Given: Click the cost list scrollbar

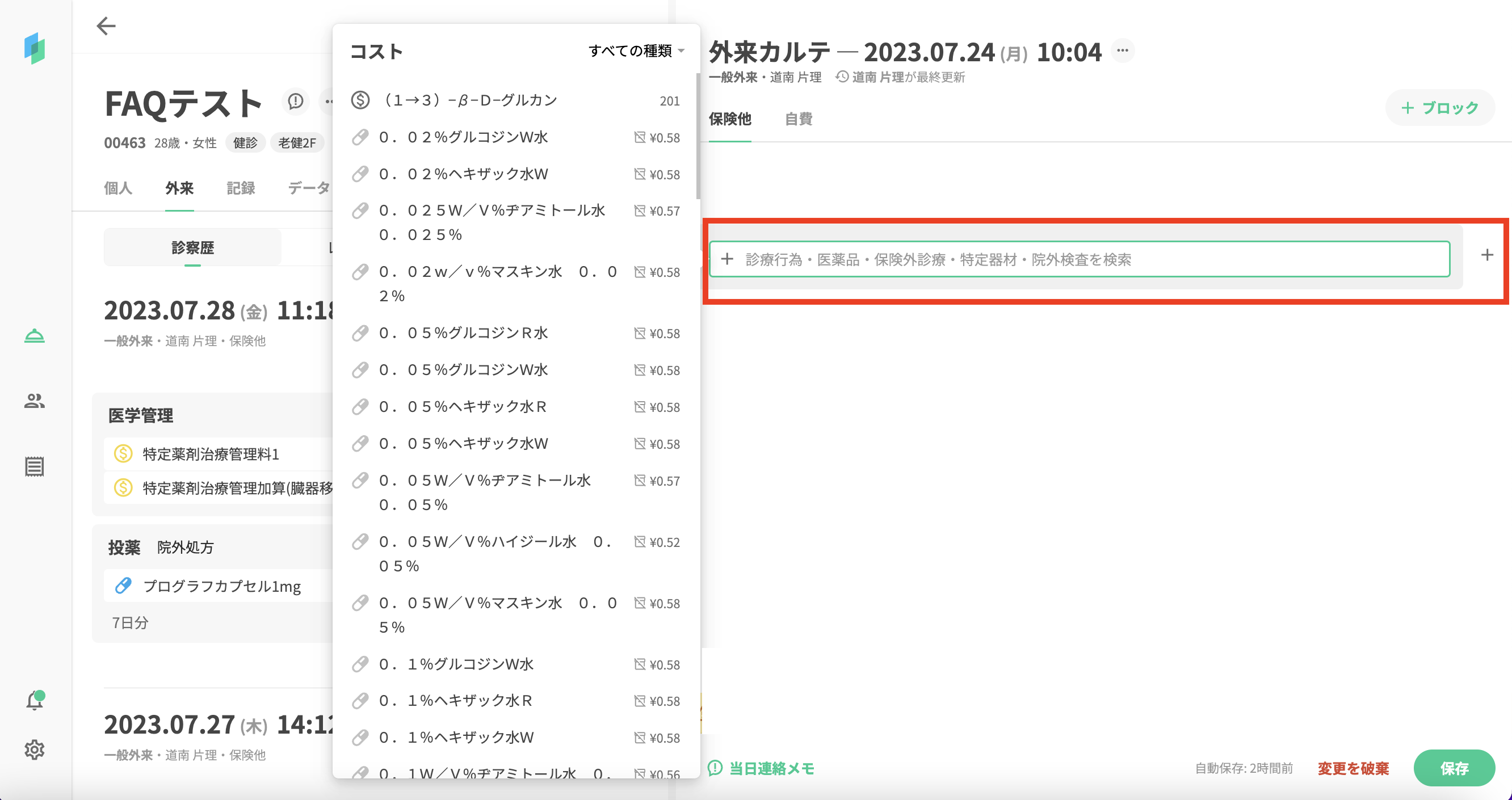Looking at the screenshot, I should tap(698, 136).
